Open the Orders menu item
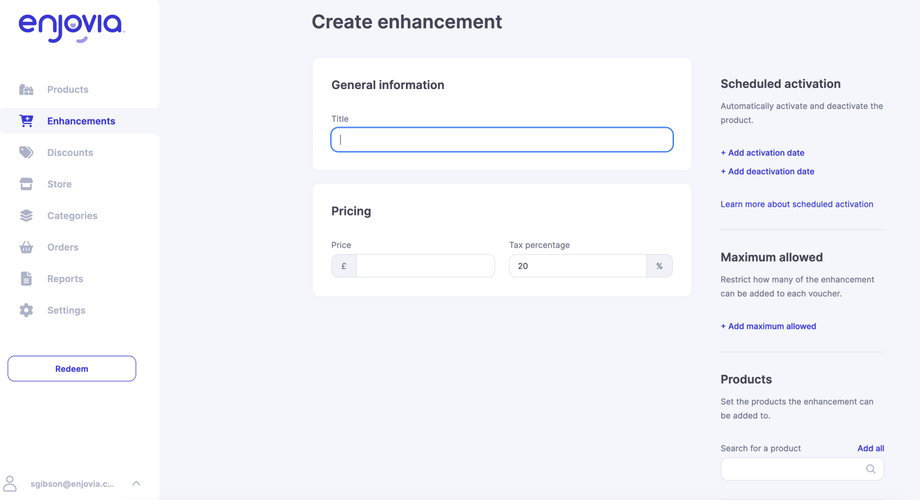The image size is (920, 500). tap(62, 247)
